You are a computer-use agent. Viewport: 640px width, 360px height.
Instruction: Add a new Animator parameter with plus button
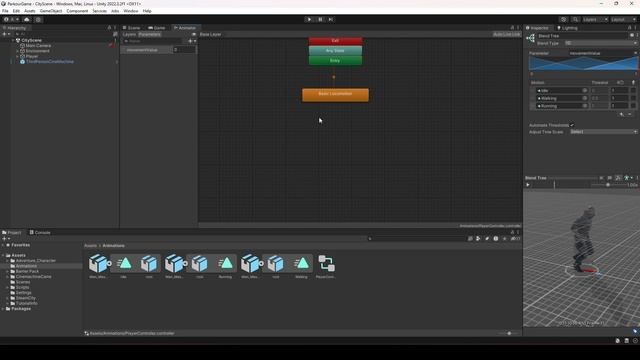191,41
